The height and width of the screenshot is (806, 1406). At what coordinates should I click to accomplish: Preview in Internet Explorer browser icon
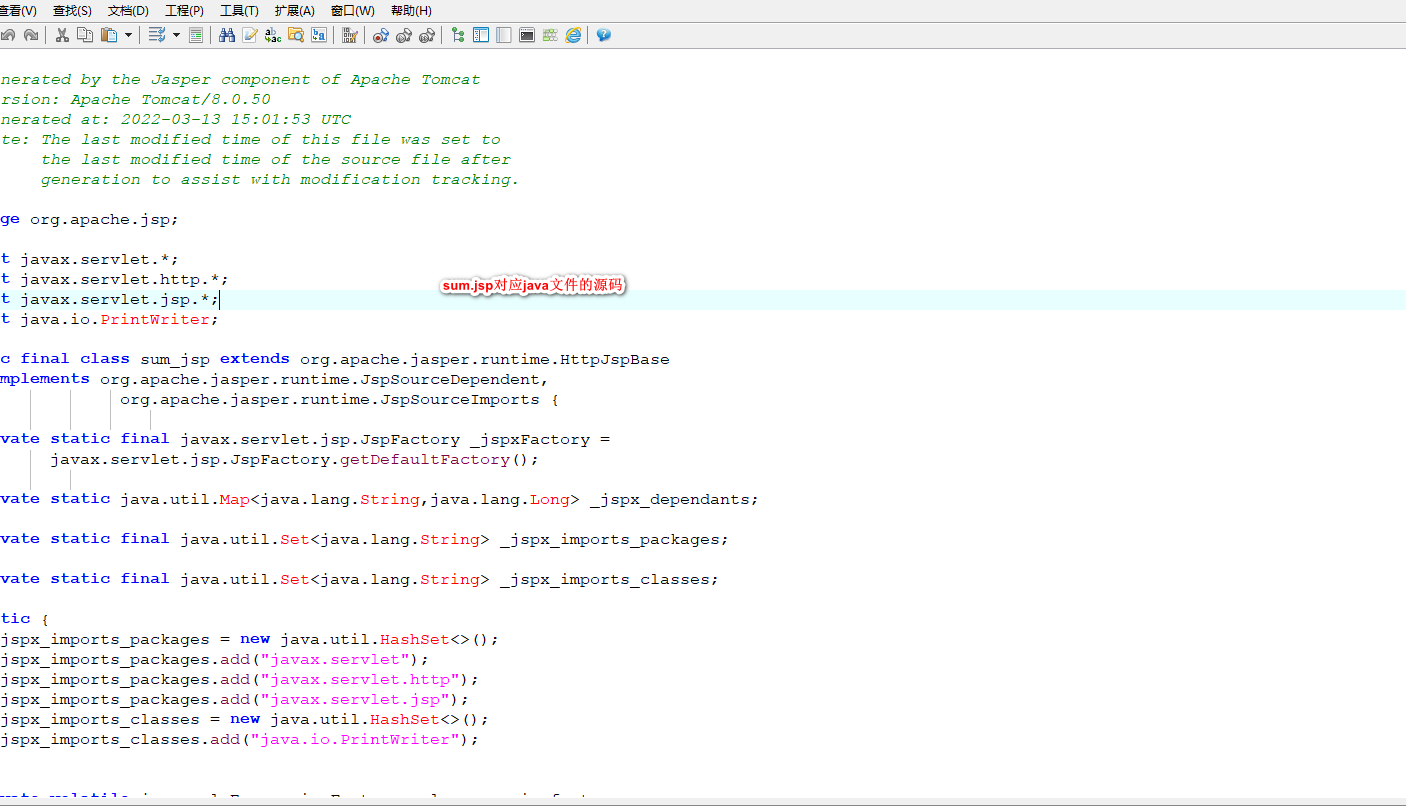573,35
